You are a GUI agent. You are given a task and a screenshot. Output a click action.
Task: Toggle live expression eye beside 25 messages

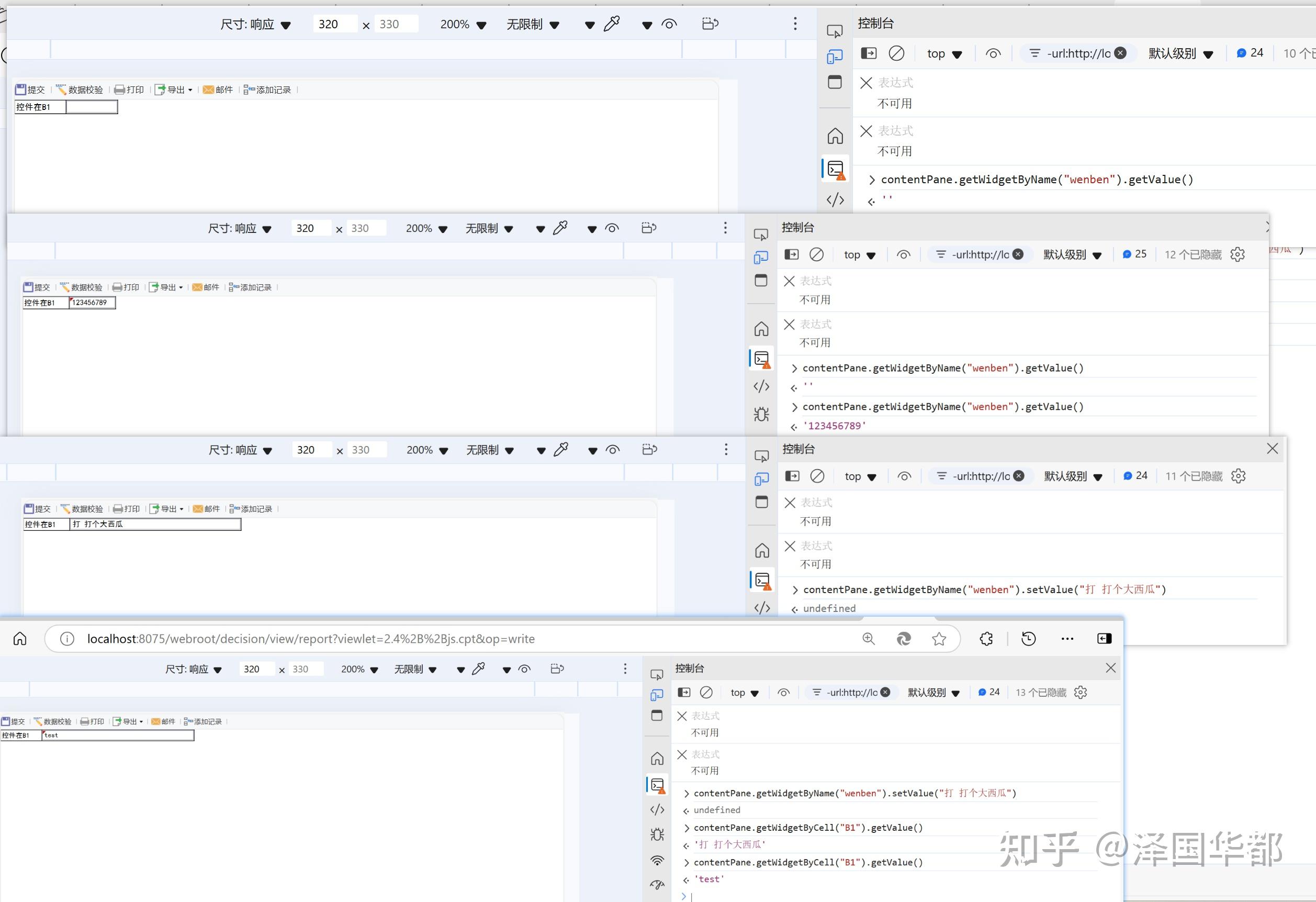tap(904, 255)
